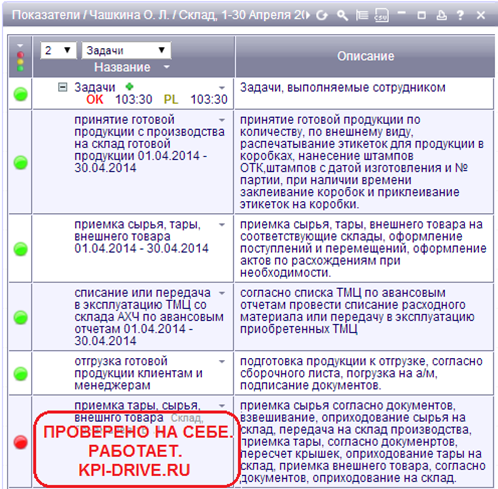Viewport: 498px width, 489px height.
Task: Click green light of приемка сырья, тары row
Action: click(x=20, y=249)
